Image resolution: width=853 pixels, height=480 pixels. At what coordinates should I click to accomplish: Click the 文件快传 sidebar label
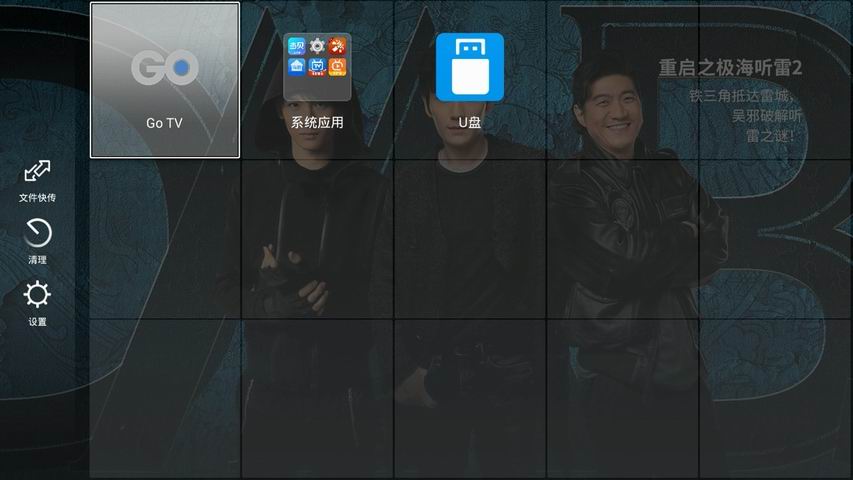37,198
